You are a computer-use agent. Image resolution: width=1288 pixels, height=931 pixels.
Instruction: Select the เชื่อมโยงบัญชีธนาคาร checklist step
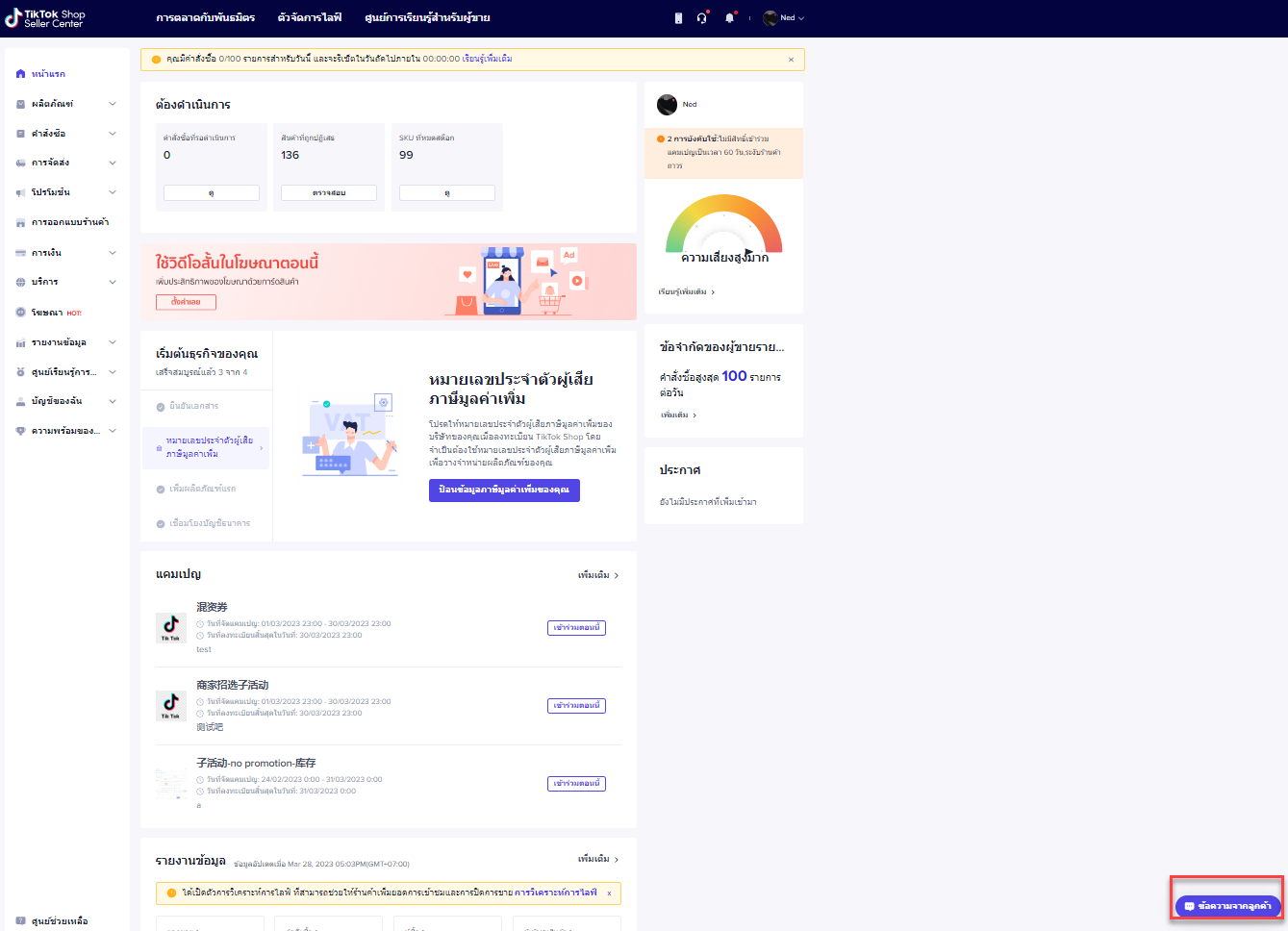tap(209, 523)
